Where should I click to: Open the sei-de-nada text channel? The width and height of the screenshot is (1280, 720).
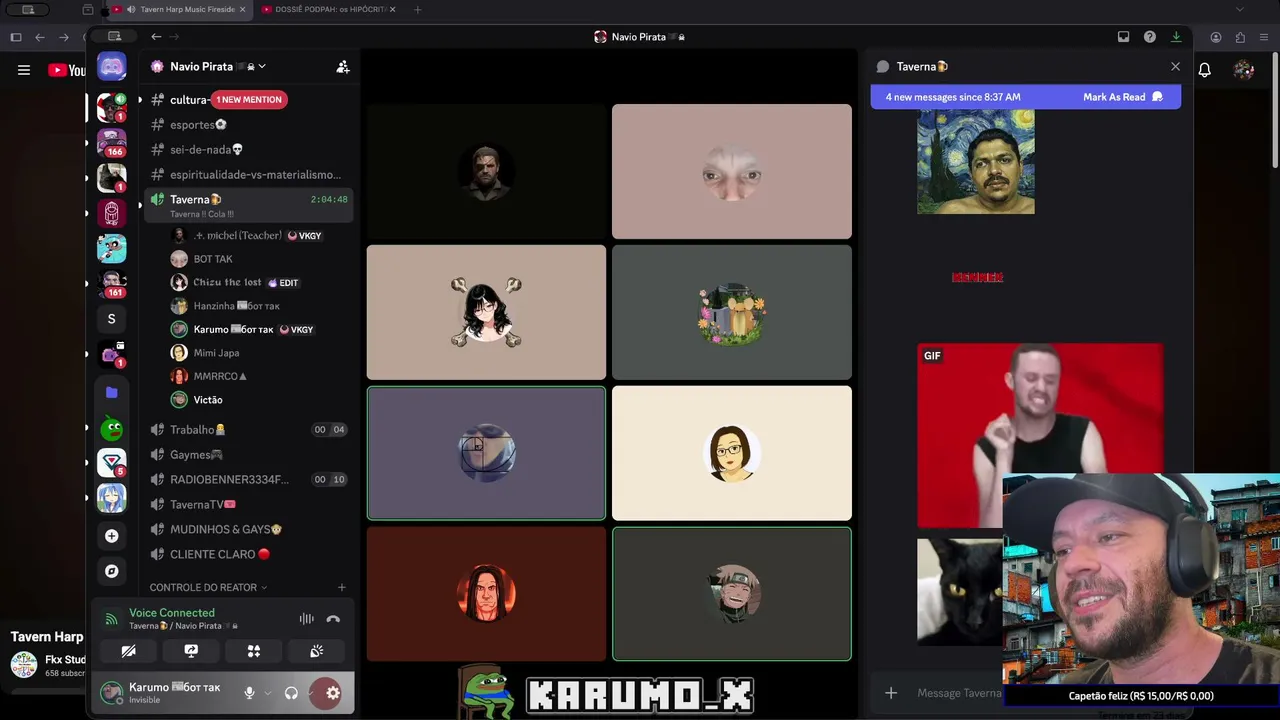[249, 150]
